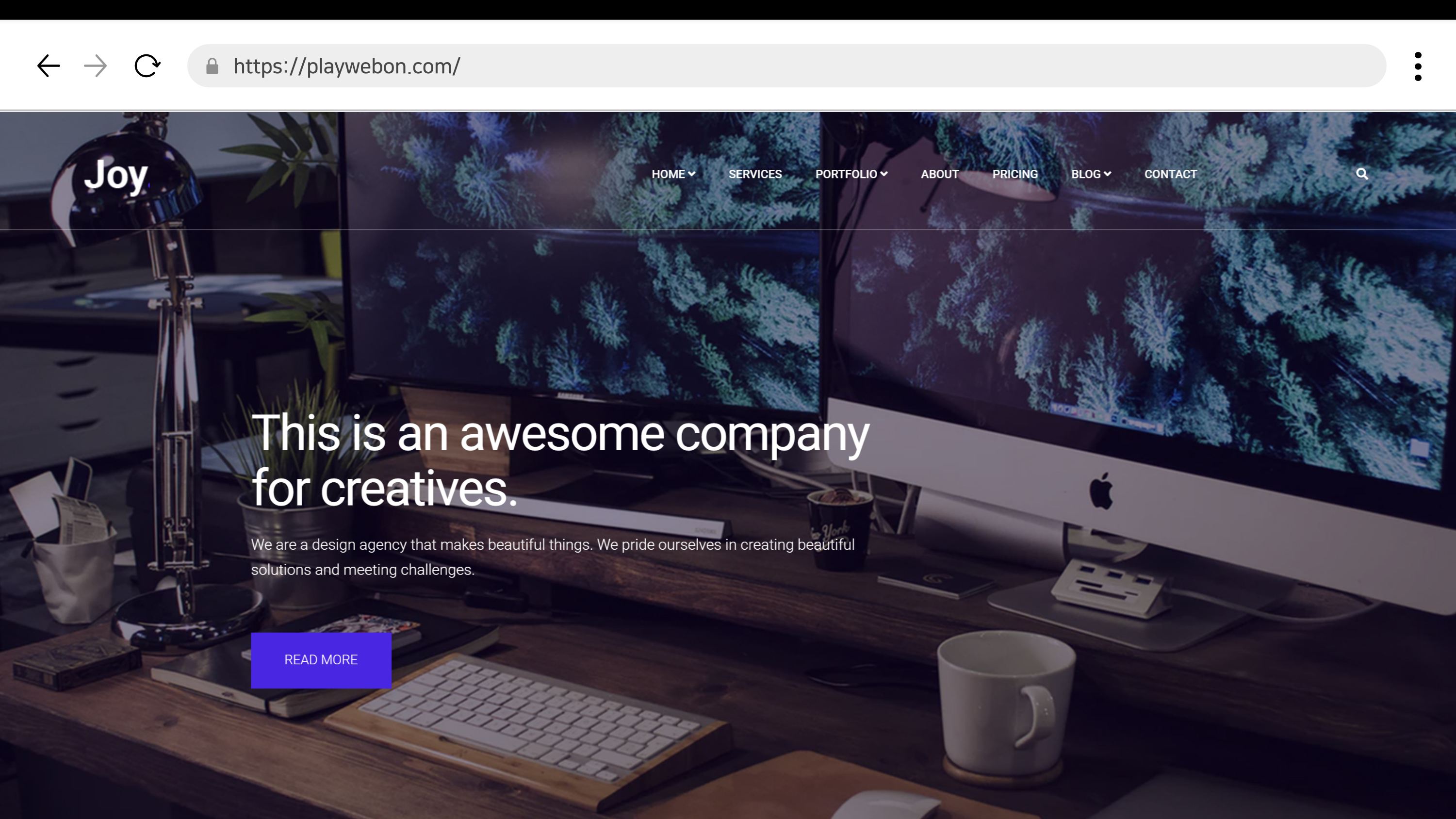Click the design agency description paragraph
The image size is (1456, 819).
point(552,557)
